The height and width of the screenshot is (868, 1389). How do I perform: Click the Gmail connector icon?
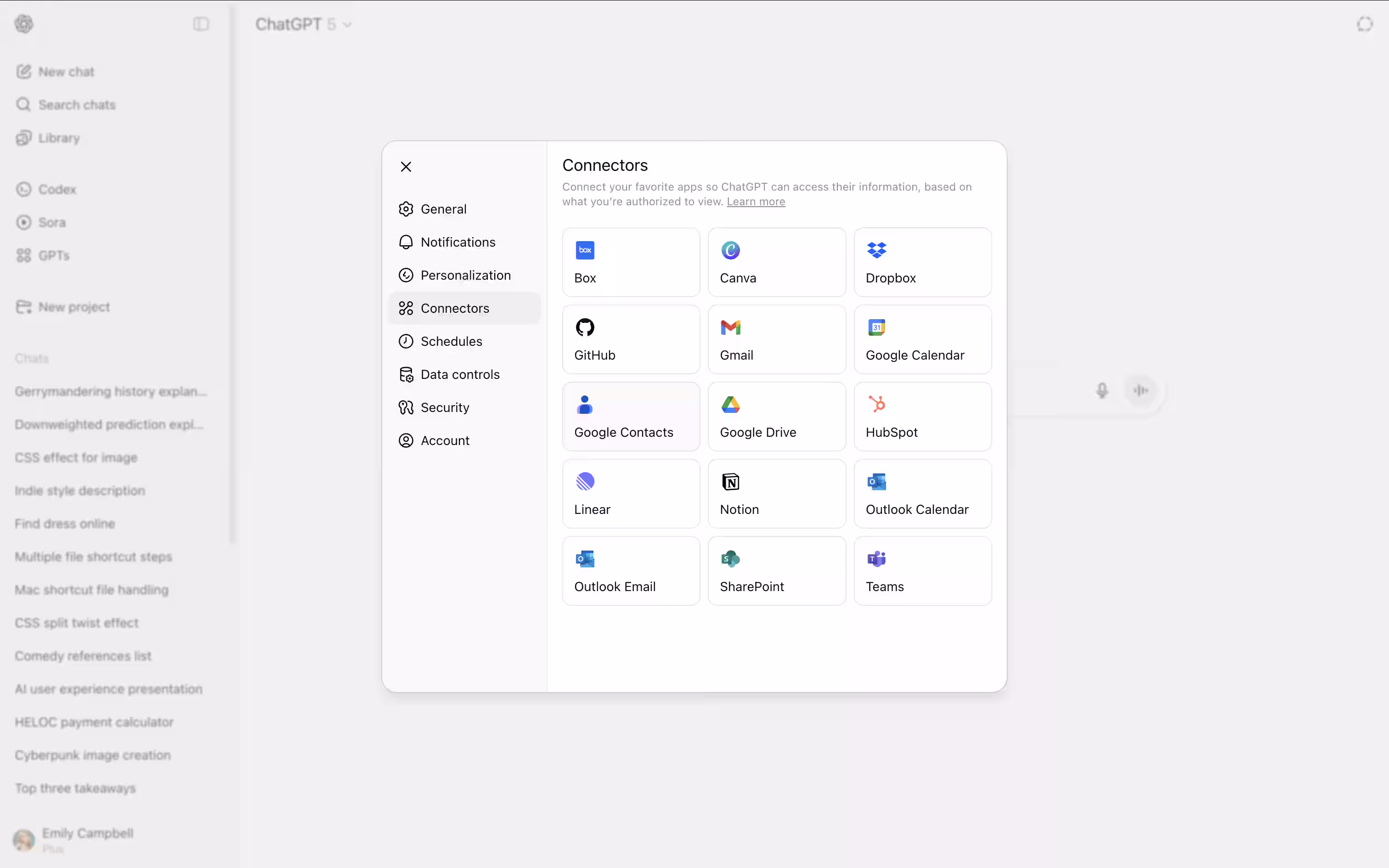tap(730, 327)
